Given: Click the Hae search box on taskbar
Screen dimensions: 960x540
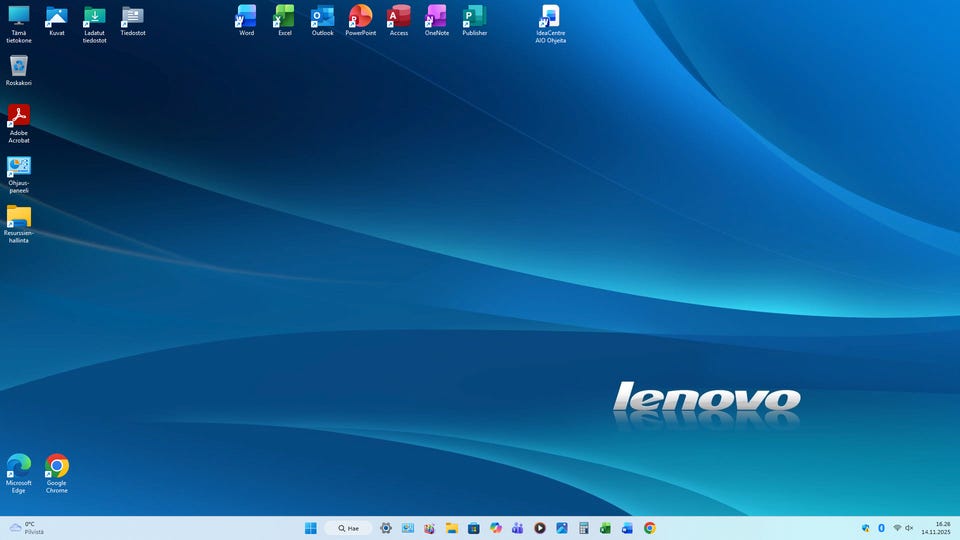Looking at the screenshot, I should (348, 528).
